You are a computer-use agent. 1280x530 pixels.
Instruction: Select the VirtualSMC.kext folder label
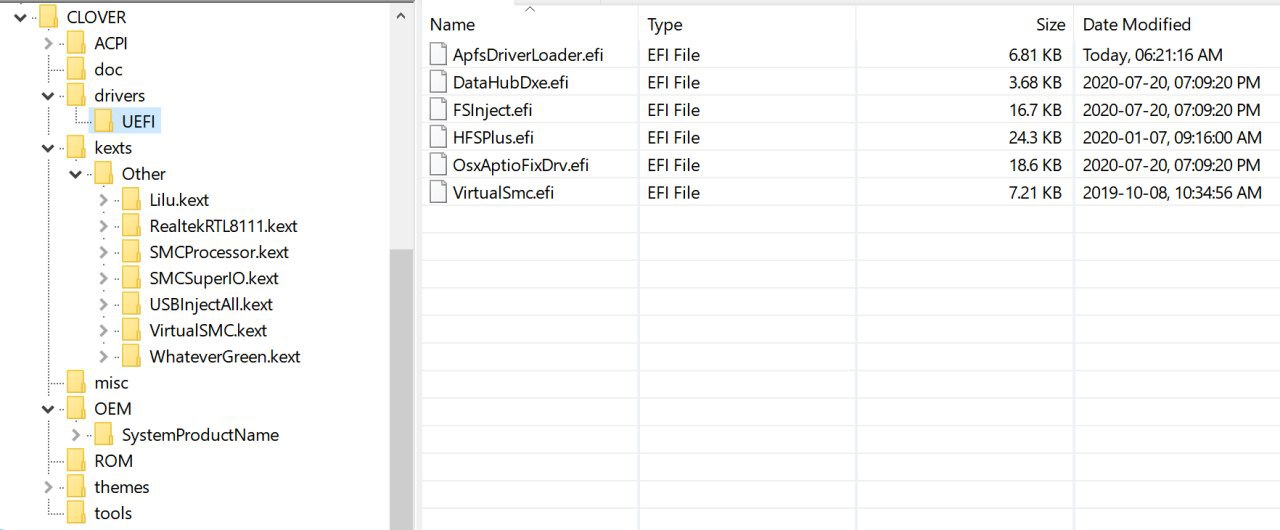point(208,330)
